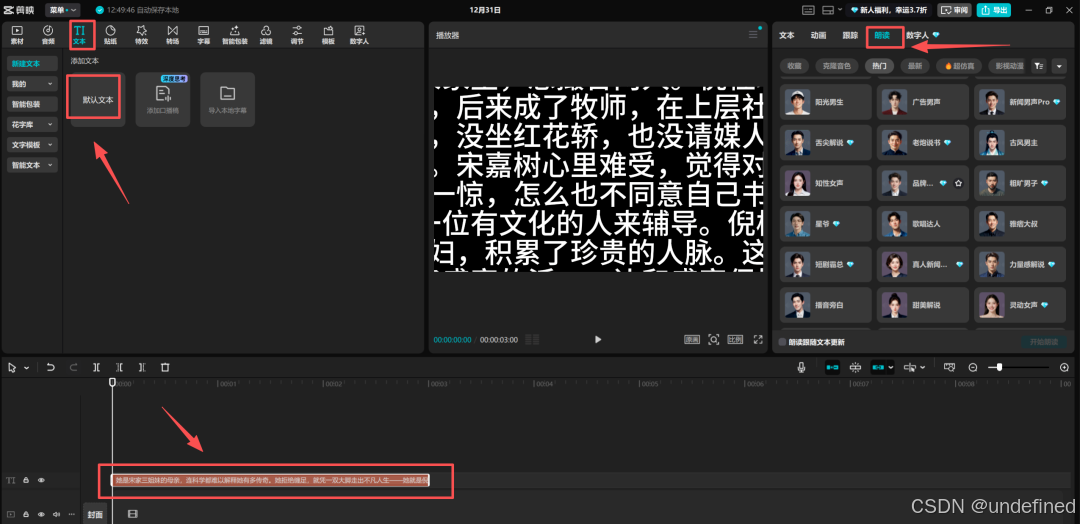The height and width of the screenshot is (524, 1080).
Task: Open the 字幕 subtitles tab icon
Action: [x=204, y=35]
